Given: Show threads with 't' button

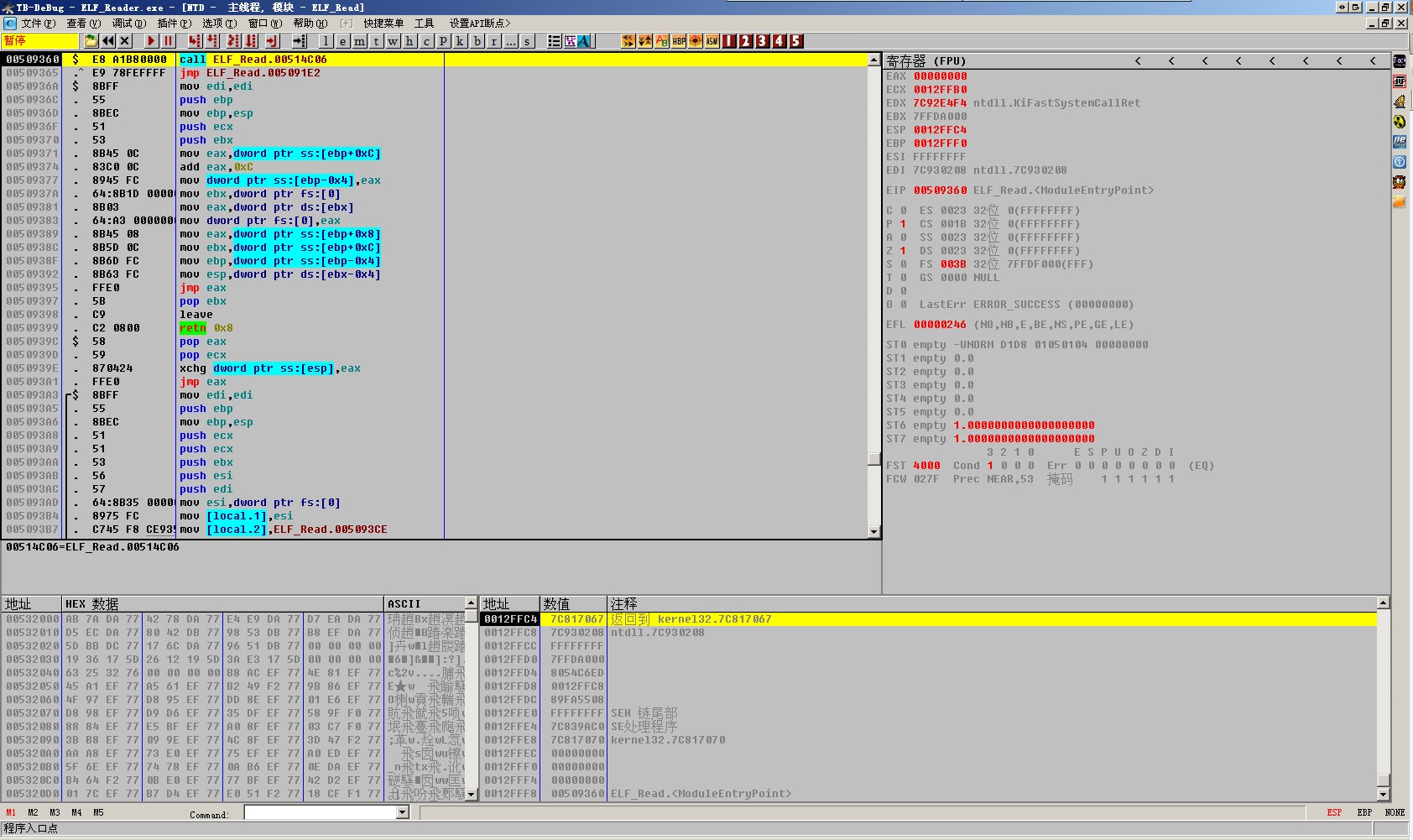Looking at the screenshot, I should click(x=376, y=41).
